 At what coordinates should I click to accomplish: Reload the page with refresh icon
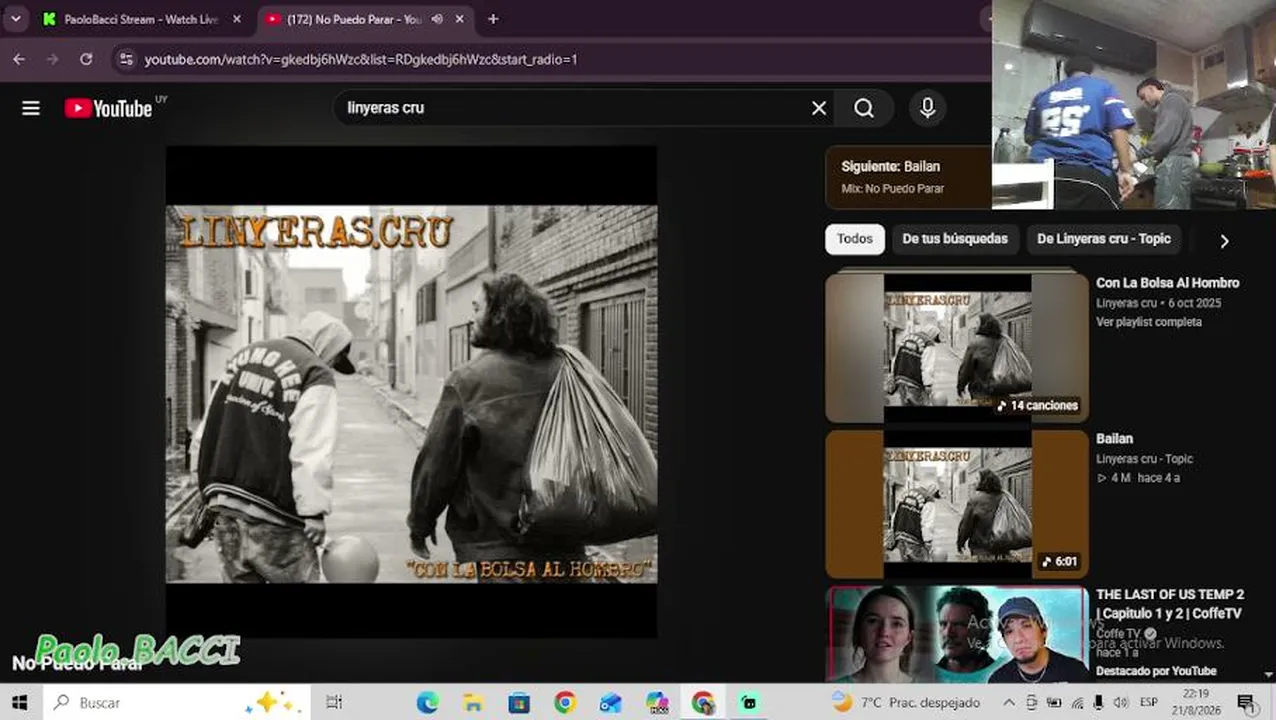(x=86, y=59)
